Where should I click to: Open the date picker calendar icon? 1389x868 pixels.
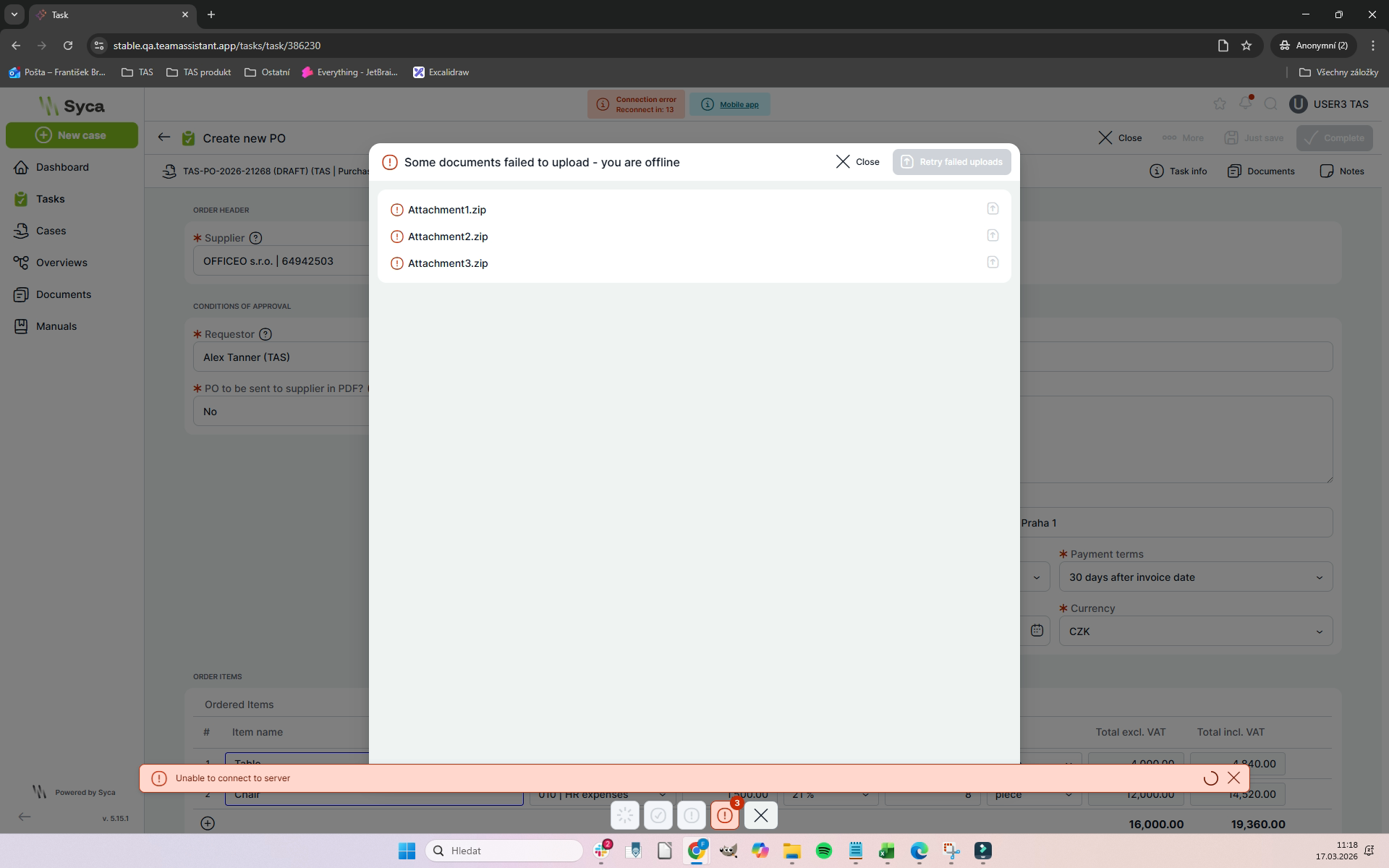pyautogui.click(x=1037, y=630)
